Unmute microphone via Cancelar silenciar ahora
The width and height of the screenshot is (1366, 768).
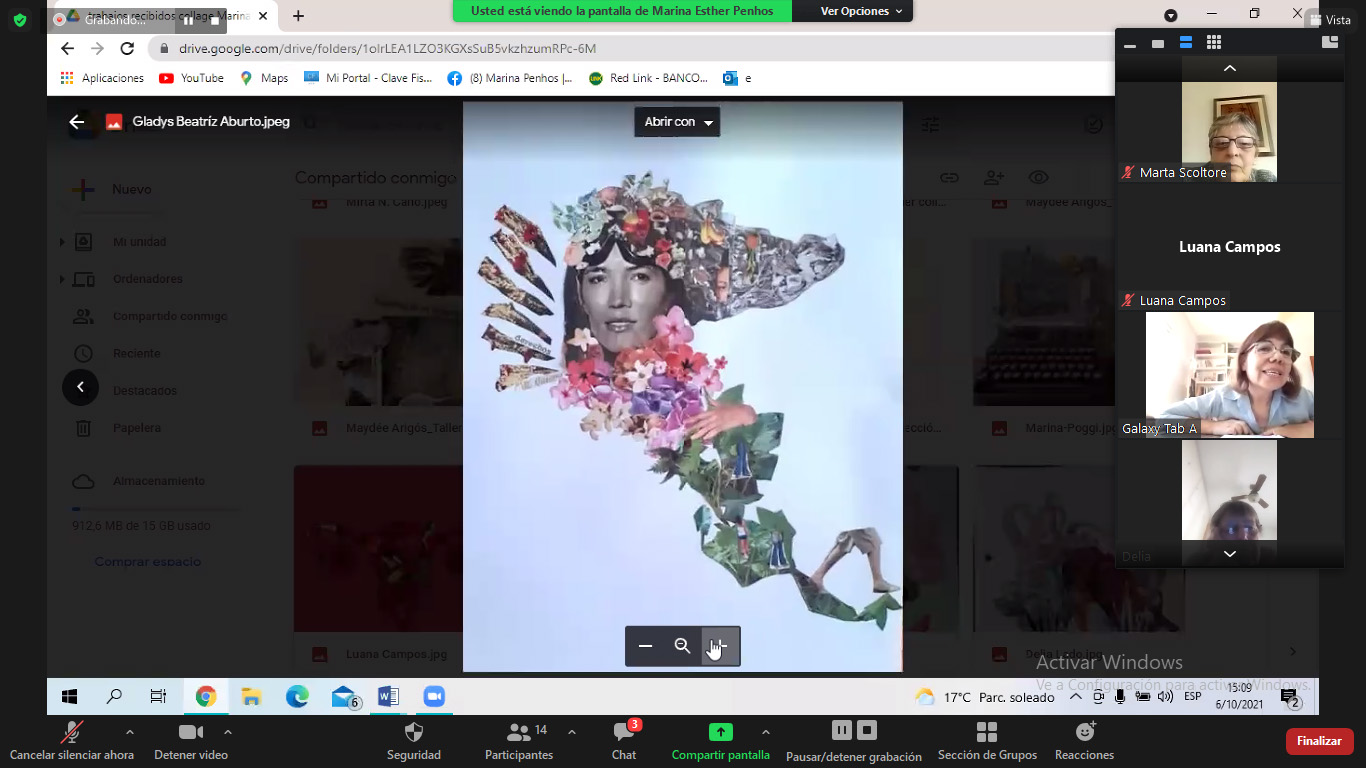(71, 732)
